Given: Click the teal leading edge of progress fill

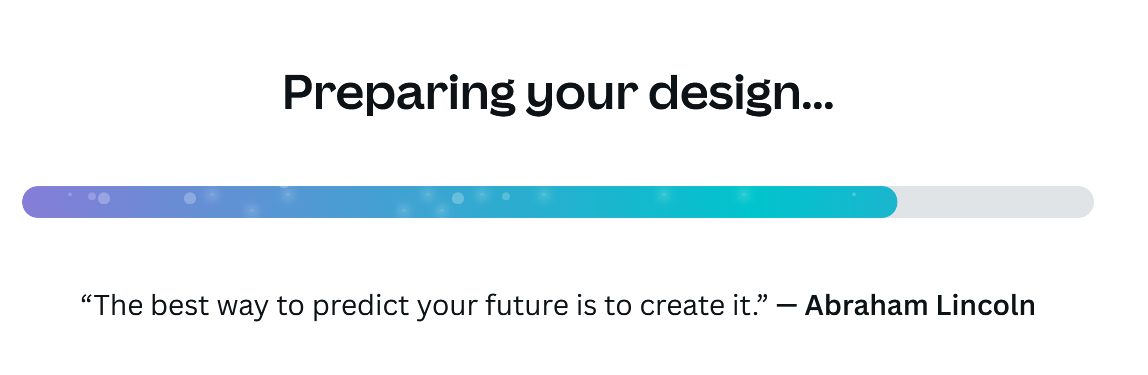Looking at the screenshot, I should tap(882, 202).
